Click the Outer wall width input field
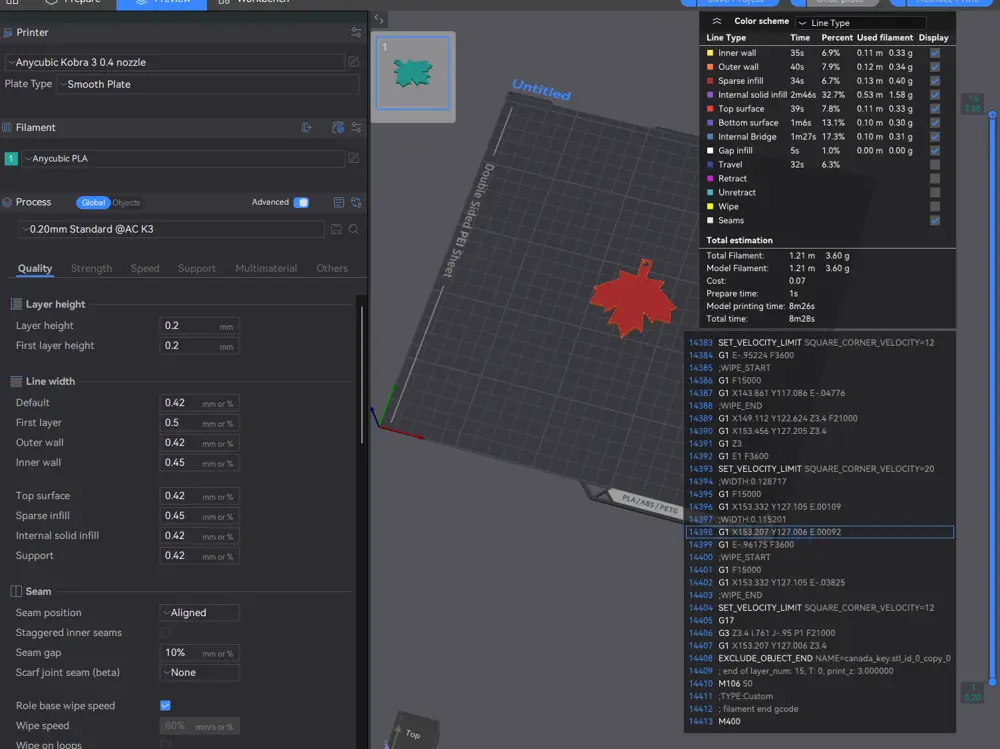This screenshot has width=1000, height=749. [199, 443]
